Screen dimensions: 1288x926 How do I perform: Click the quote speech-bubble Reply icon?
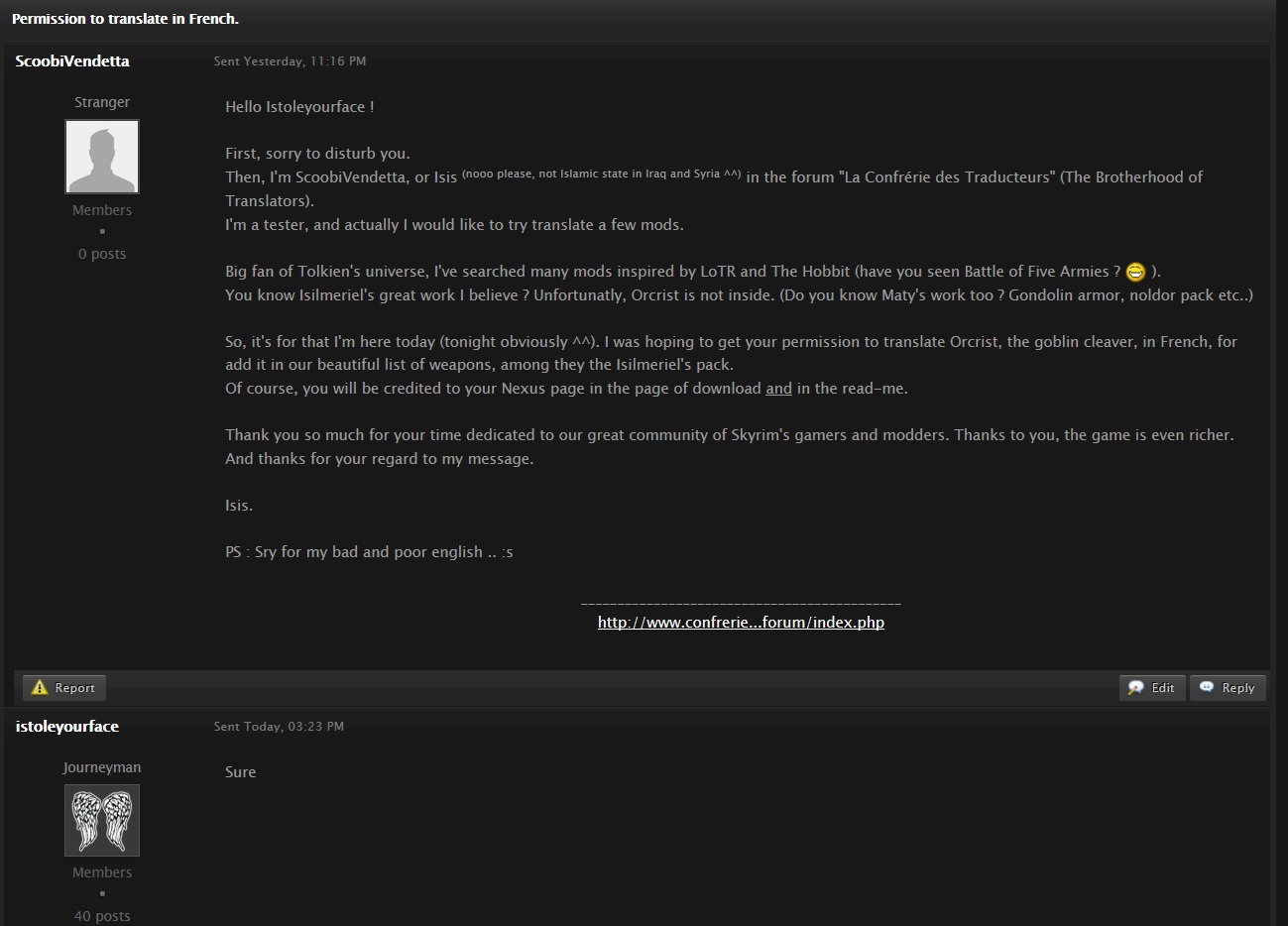[x=1207, y=686]
